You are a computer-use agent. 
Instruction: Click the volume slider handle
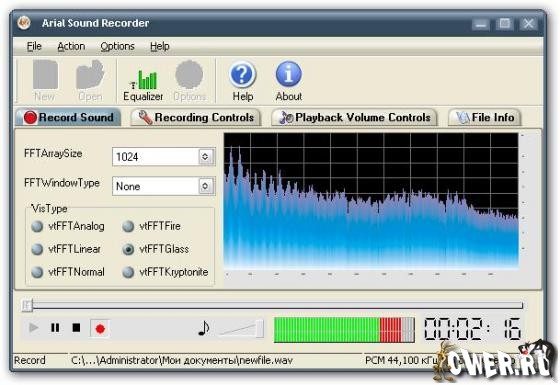point(260,328)
